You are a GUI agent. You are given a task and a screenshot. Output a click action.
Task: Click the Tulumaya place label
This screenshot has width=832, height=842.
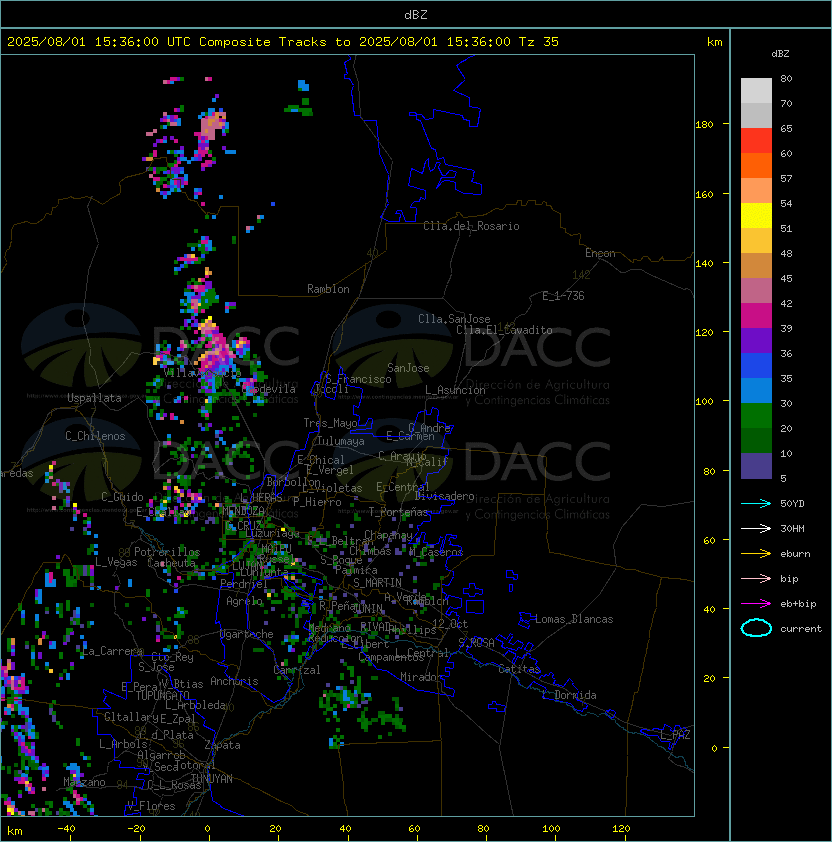point(341,441)
